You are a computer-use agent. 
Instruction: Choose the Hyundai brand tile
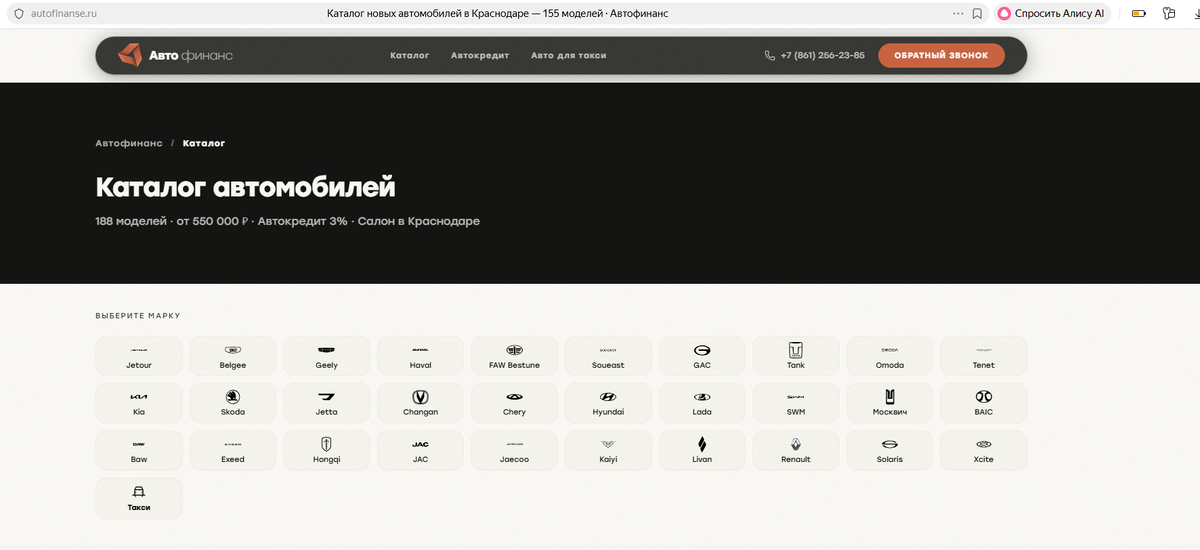pyautogui.click(x=608, y=403)
